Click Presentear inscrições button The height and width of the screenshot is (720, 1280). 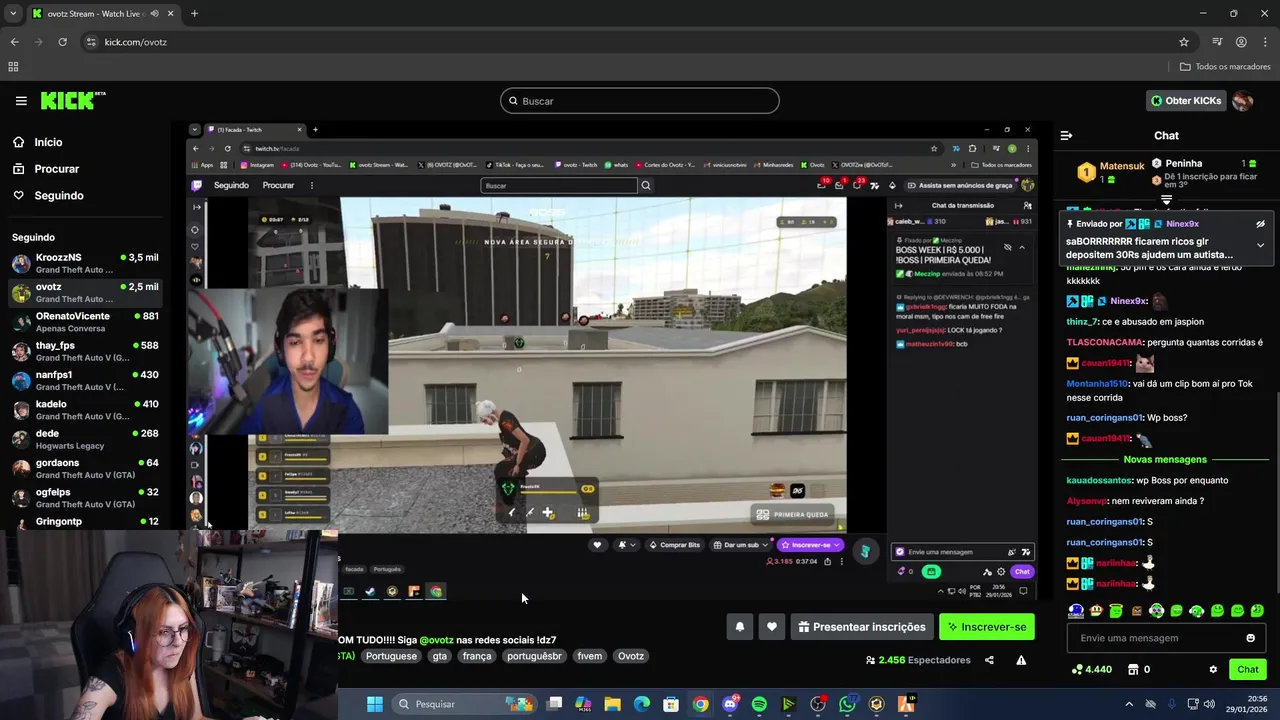pyautogui.click(x=861, y=627)
